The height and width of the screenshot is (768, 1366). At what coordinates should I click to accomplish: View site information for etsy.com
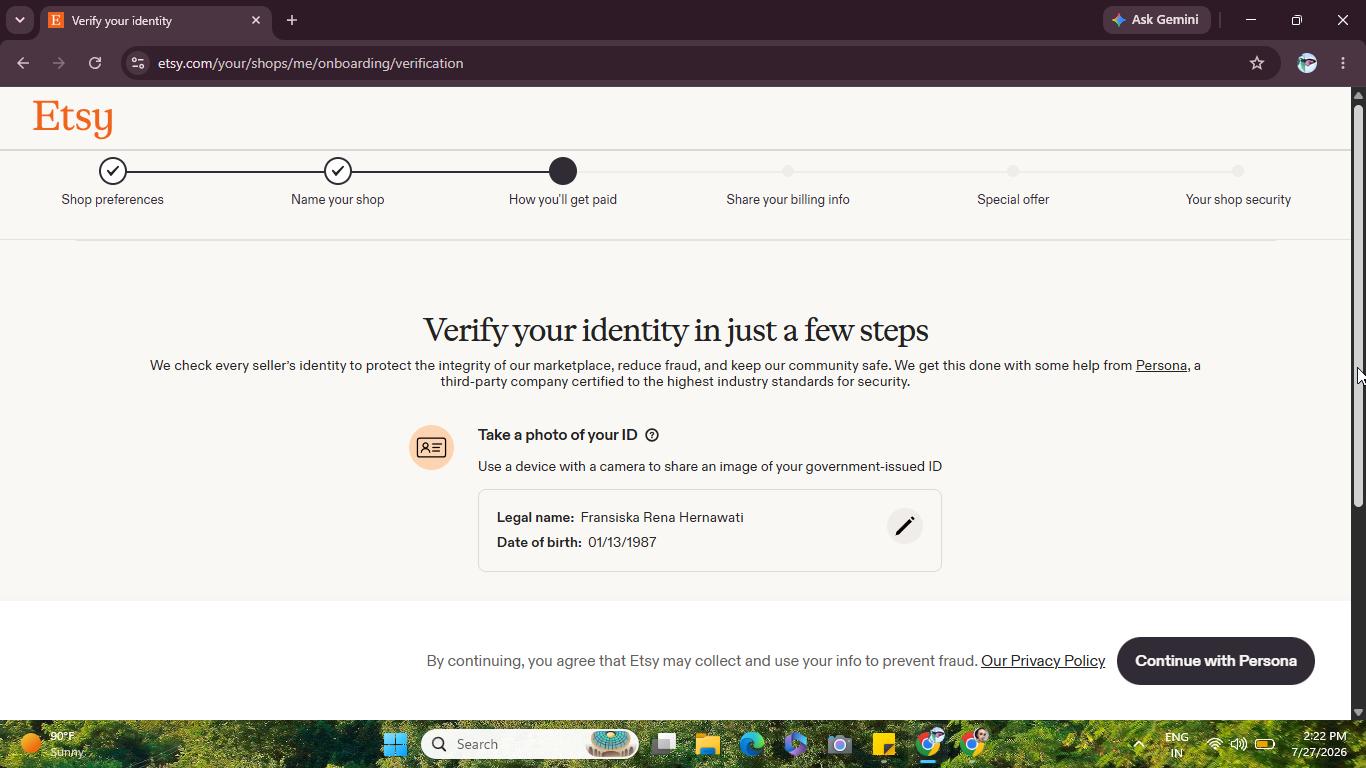pyautogui.click(x=138, y=63)
